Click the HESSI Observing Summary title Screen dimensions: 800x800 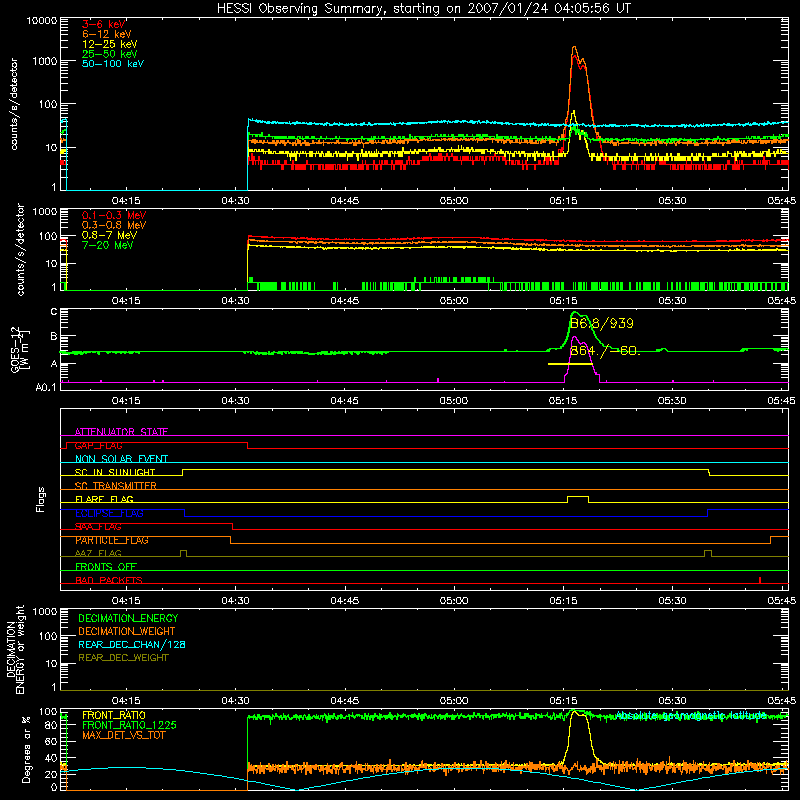pos(424,9)
